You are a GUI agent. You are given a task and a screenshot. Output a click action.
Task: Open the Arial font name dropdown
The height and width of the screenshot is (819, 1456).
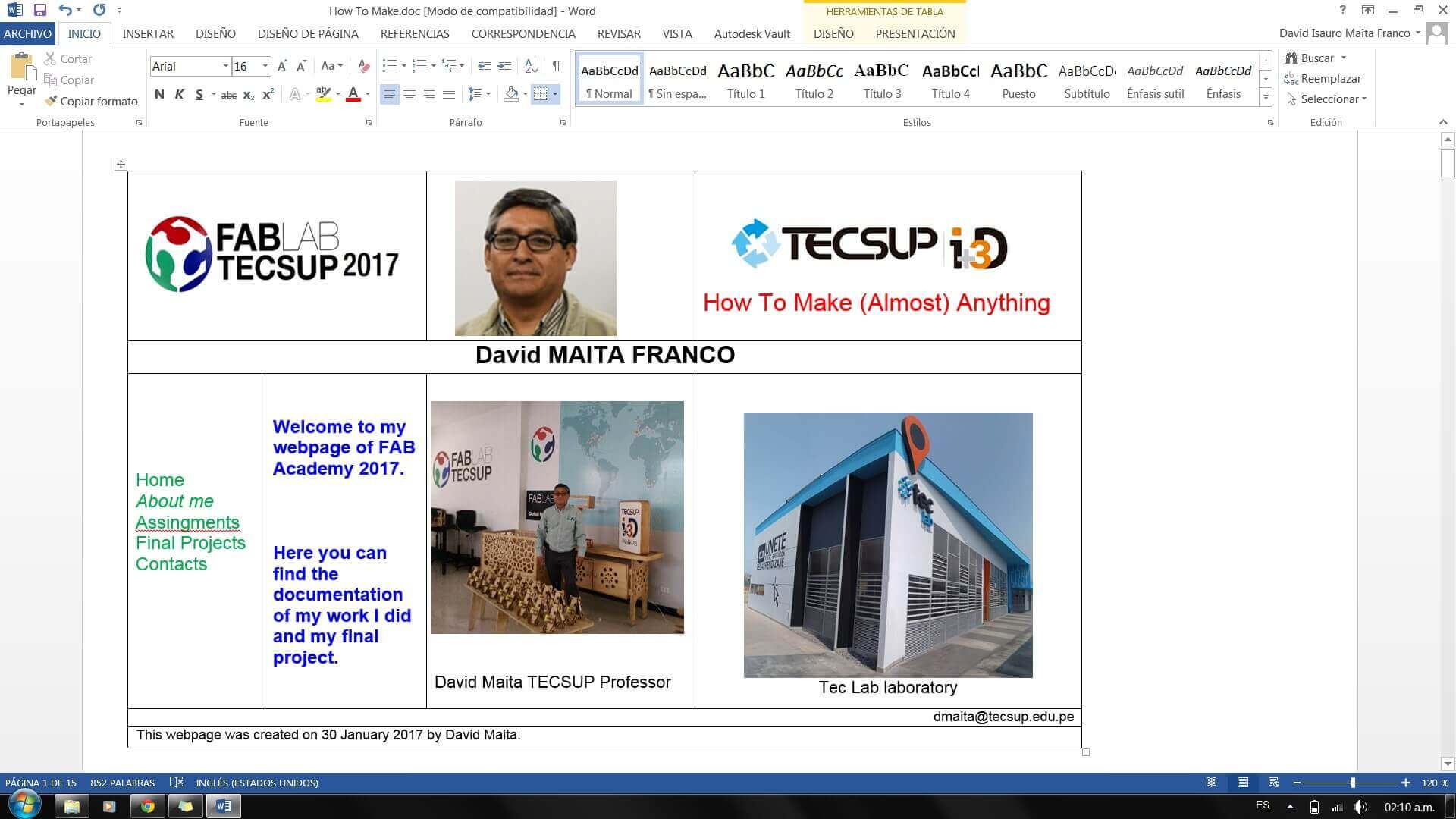pyautogui.click(x=225, y=66)
